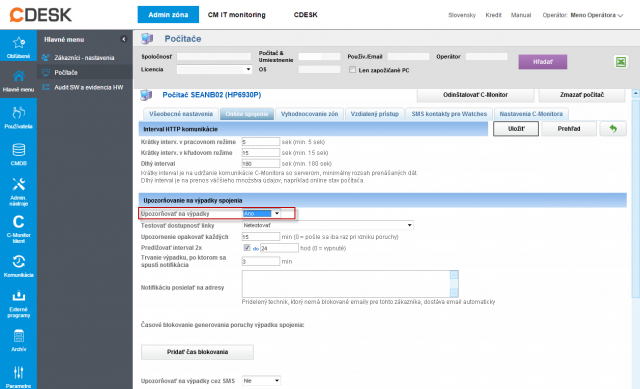Open Testovať dostupnosť linky dropdown
The height and width of the screenshot is (389, 640).
click(x=328, y=225)
